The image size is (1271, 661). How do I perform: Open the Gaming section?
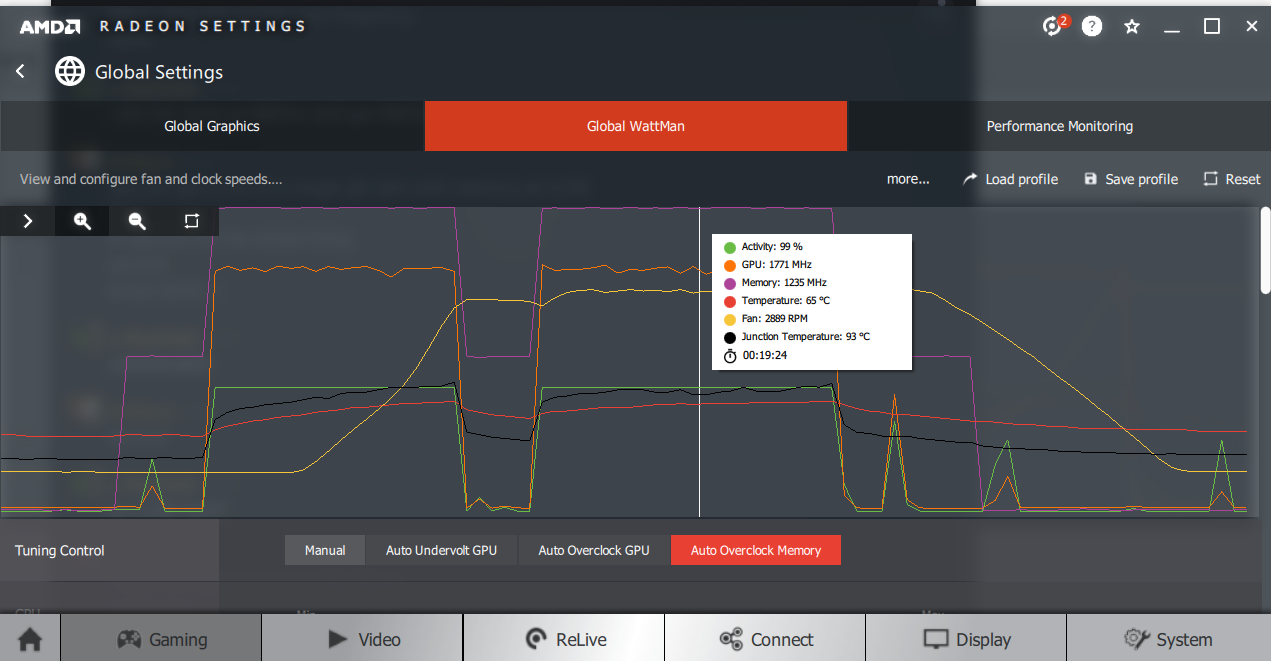tap(161, 638)
